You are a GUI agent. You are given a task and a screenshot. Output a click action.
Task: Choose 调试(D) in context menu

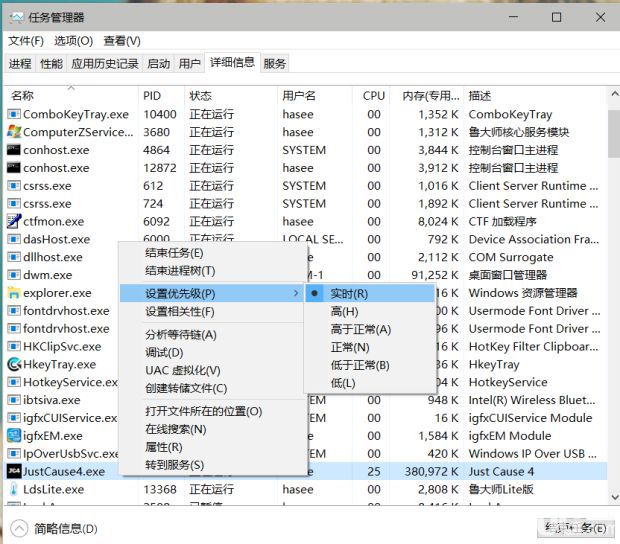coord(212,352)
